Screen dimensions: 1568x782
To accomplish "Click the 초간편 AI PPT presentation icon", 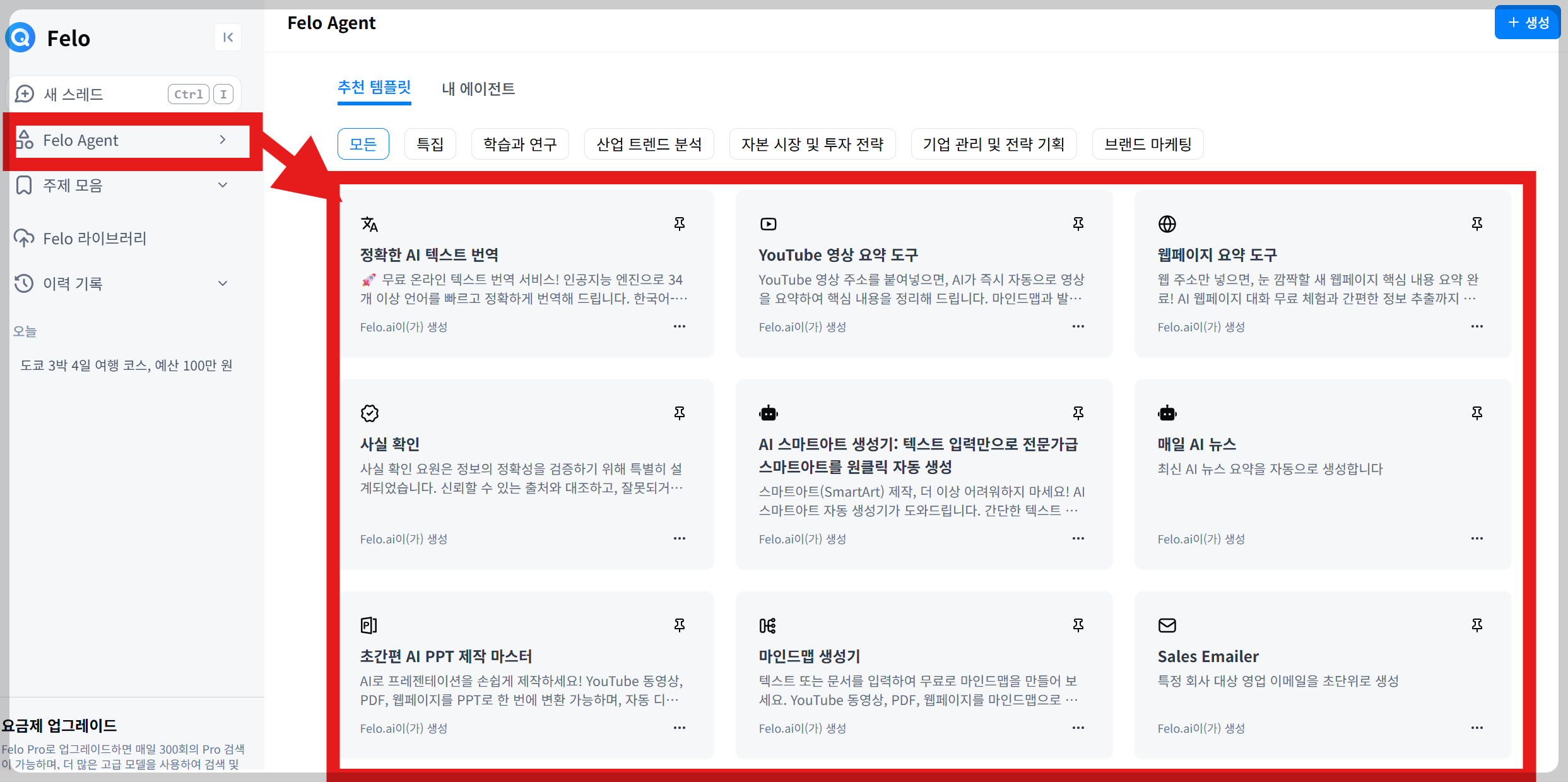I will (x=369, y=625).
